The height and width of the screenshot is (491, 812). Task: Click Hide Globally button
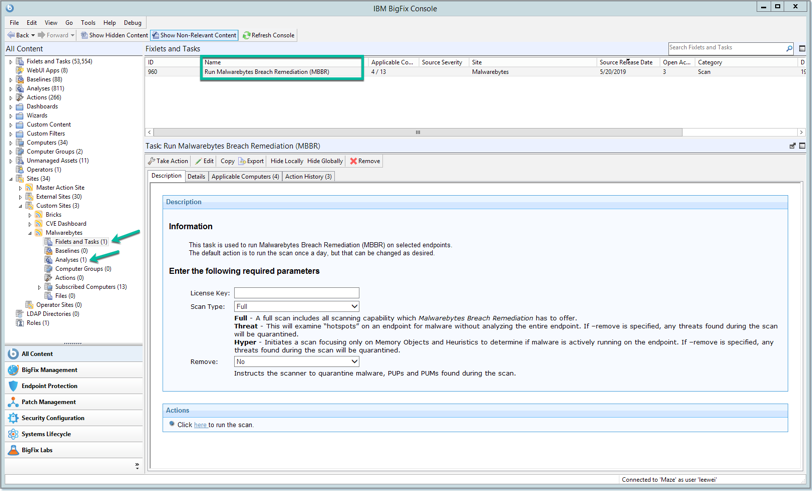click(325, 161)
